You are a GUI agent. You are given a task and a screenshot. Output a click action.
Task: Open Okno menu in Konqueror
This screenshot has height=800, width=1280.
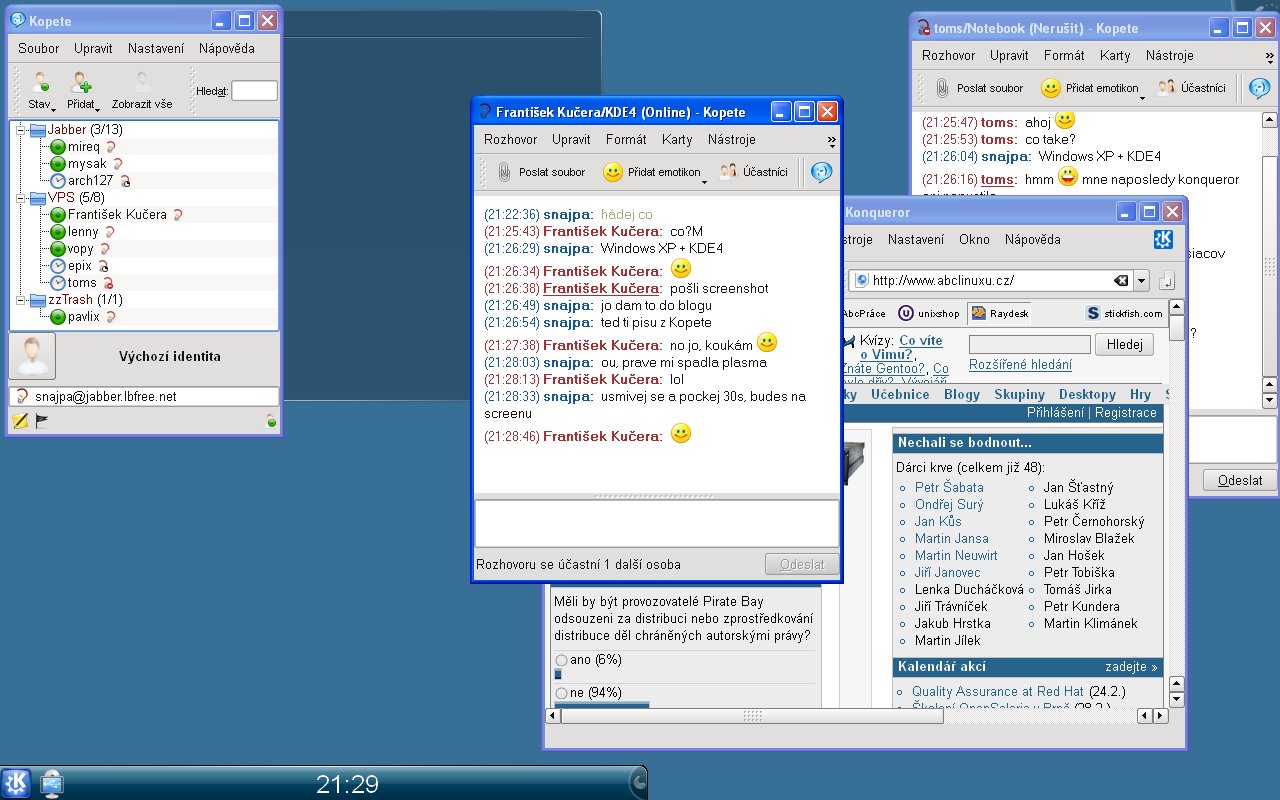tap(974, 239)
